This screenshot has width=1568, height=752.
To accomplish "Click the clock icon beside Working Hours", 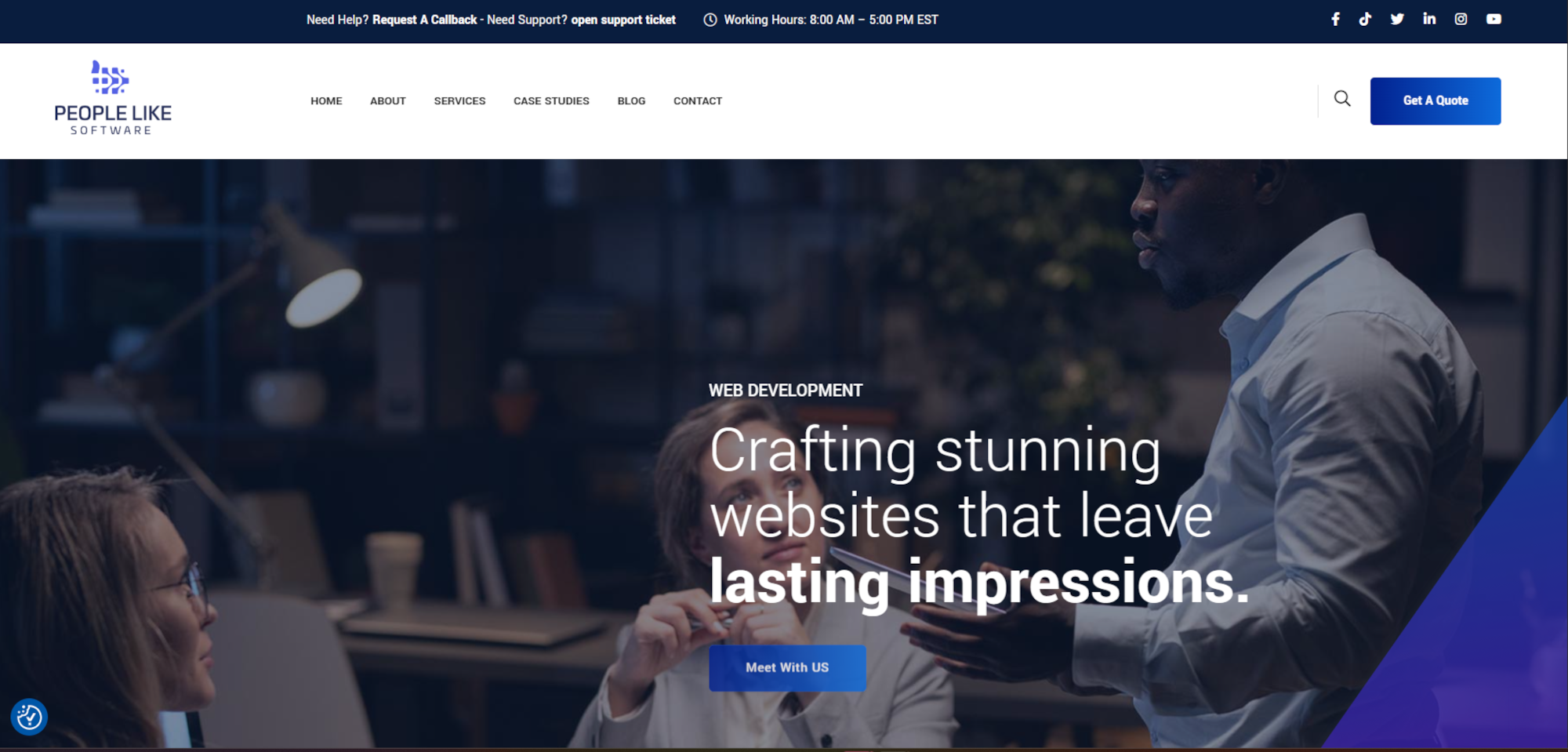I will point(710,20).
